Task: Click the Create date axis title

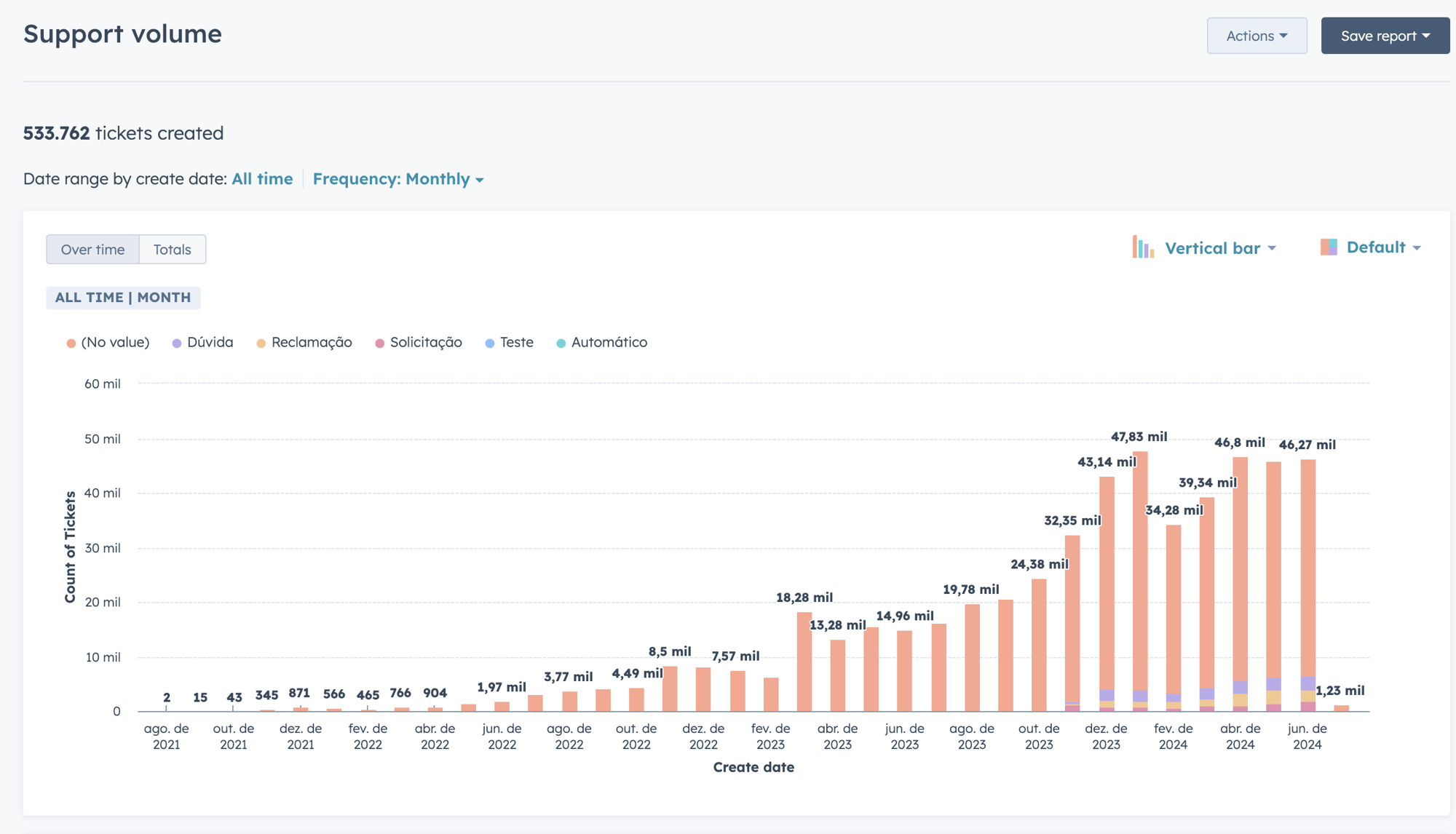Action: point(753,767)
